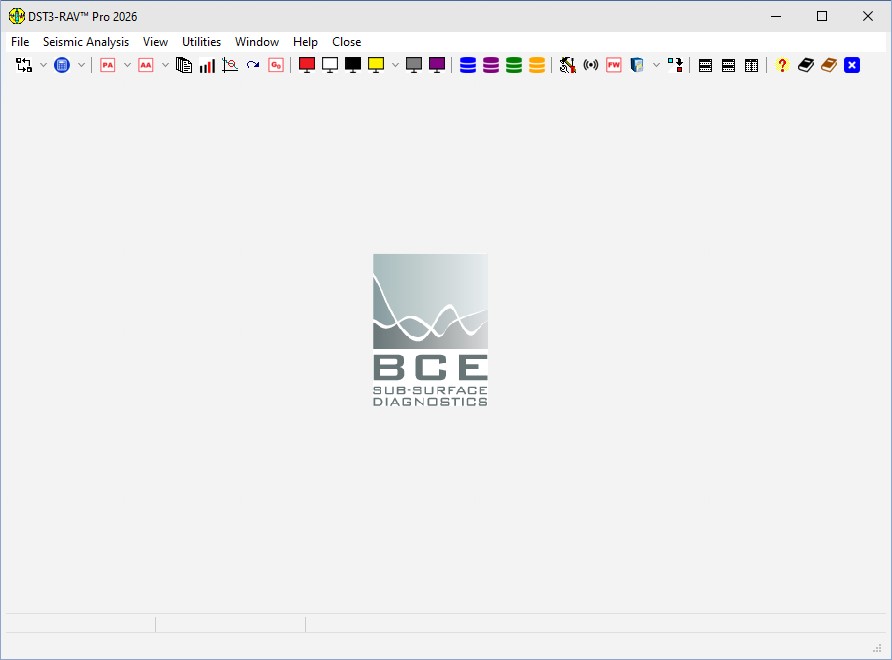Click the blue round calculator icon

[61, 65]
